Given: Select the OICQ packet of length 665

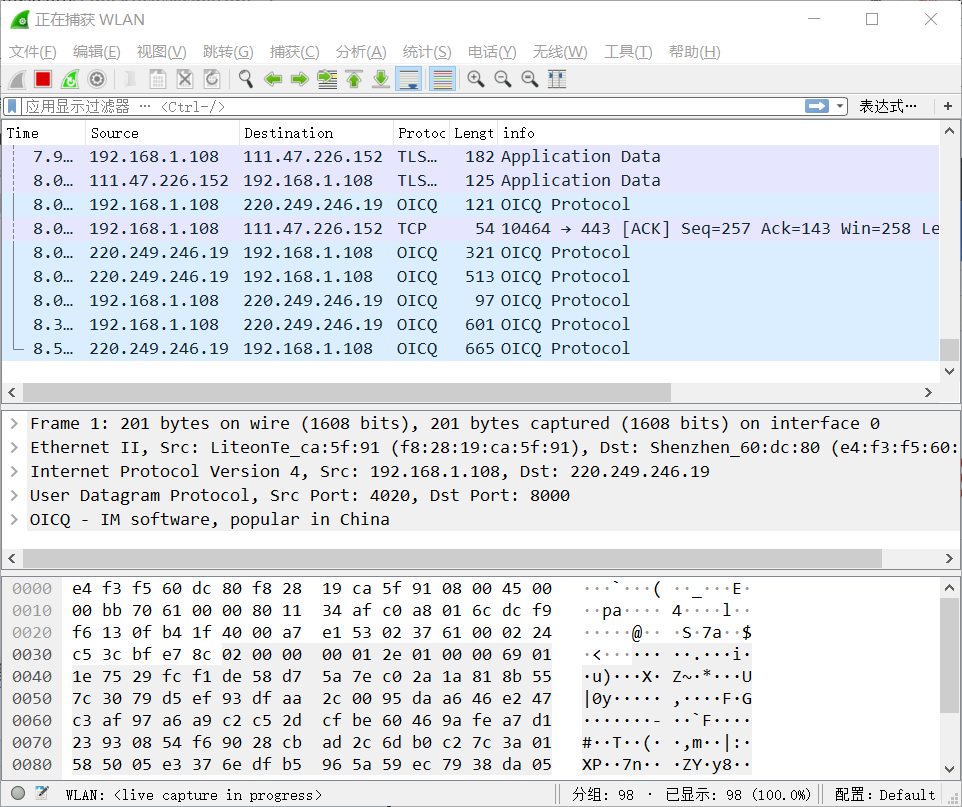Looking at the screenshot, I should coord(471,349).
